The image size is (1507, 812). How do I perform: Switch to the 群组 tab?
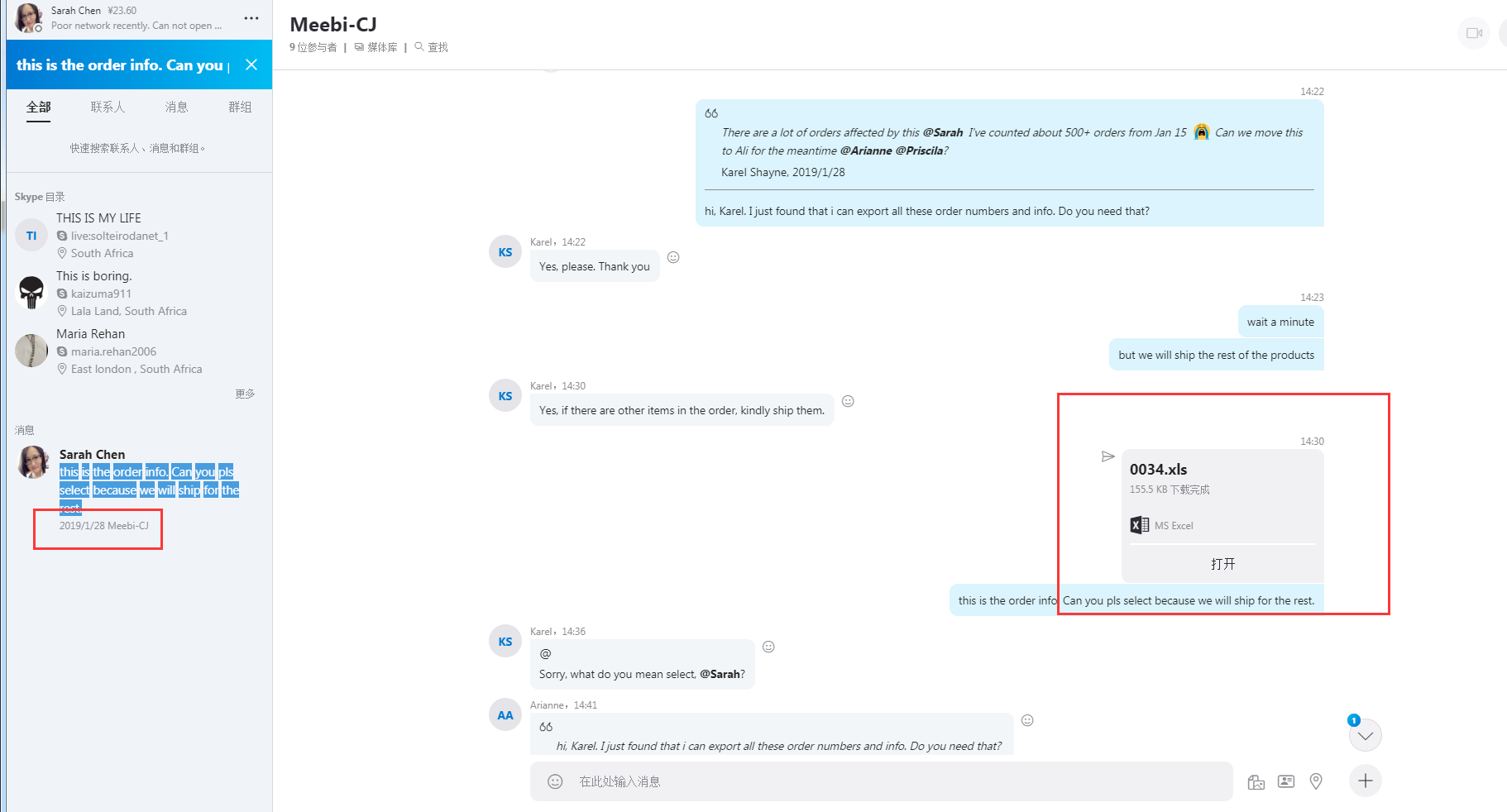[x=240, y=107]
